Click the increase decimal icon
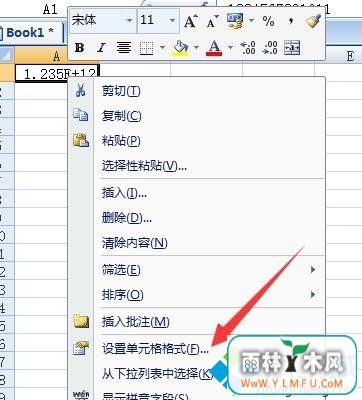This screenshot has height=400, width=362. (248, 48)
